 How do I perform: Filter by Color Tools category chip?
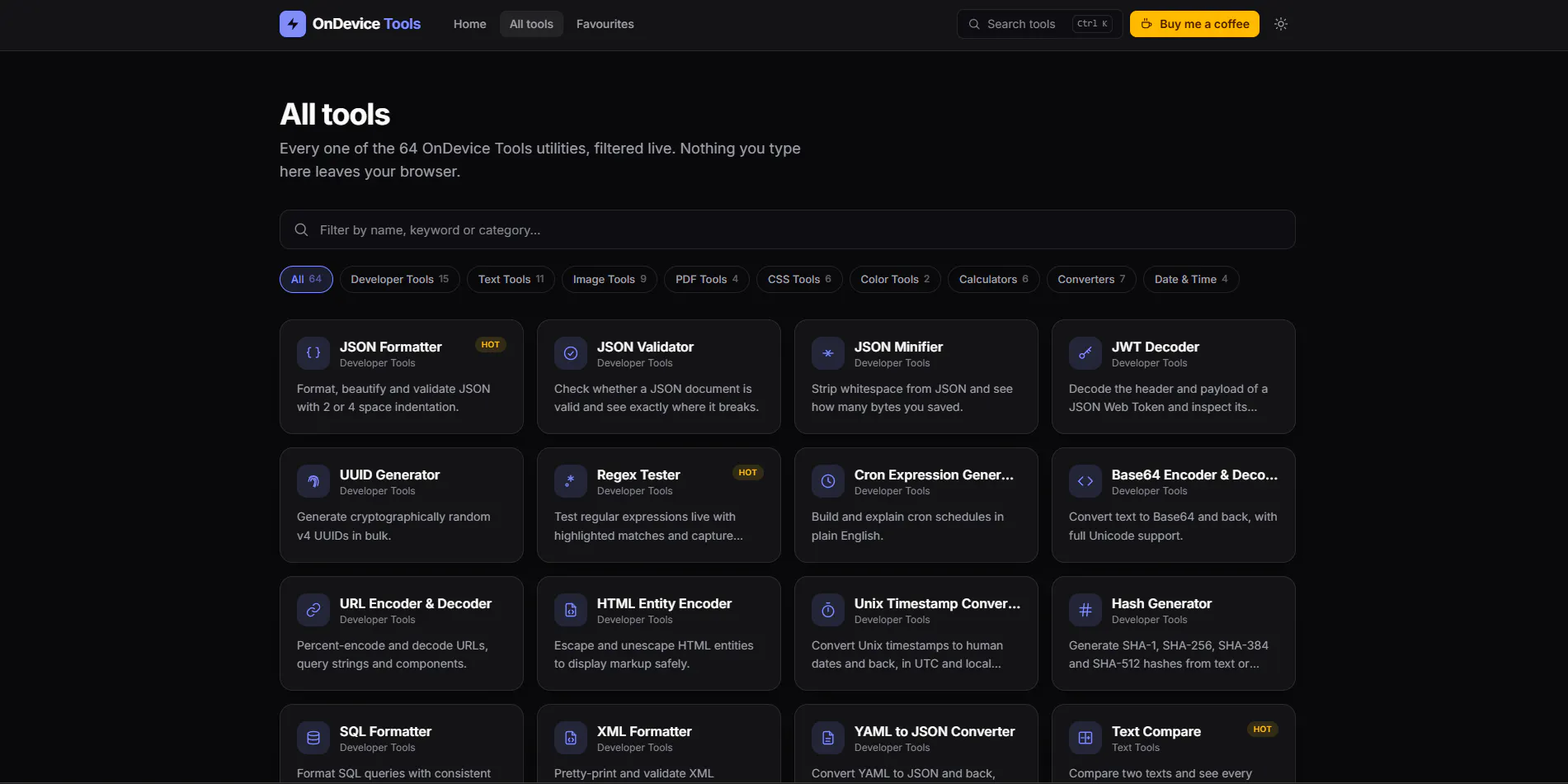coord(895,279)
